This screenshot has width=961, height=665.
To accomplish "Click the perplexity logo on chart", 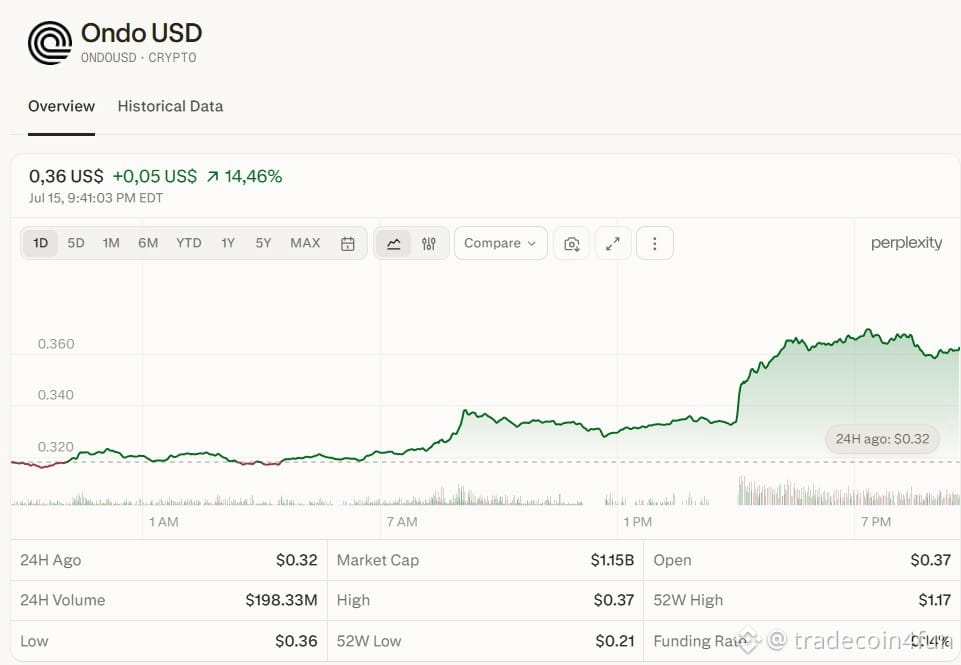I will coord(906,243).
